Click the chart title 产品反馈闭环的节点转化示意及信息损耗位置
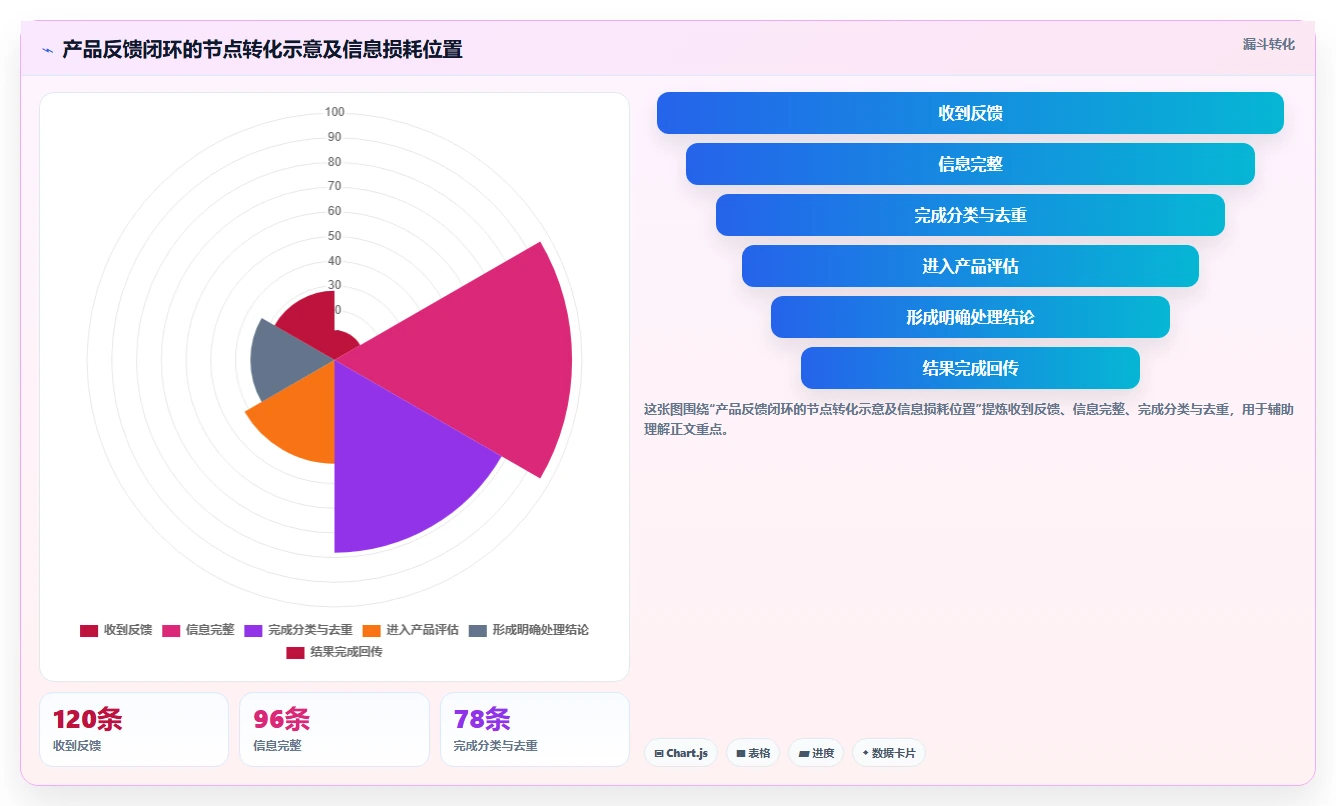1336x806 pixels. [x=262, y=50]
